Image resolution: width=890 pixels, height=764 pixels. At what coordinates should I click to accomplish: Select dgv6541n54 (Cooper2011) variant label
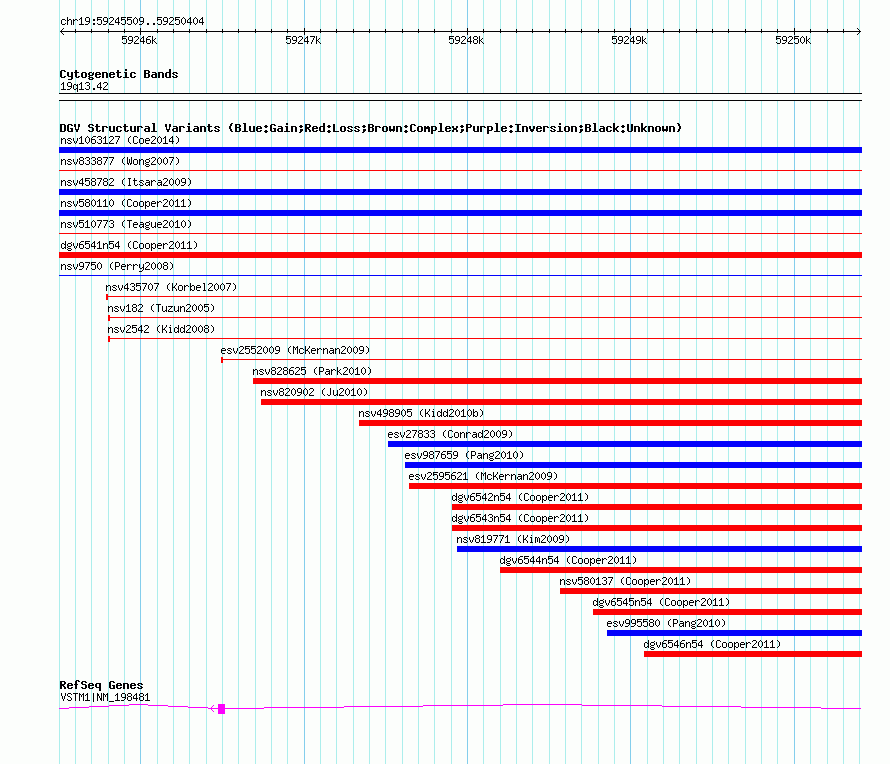(129, 245)
